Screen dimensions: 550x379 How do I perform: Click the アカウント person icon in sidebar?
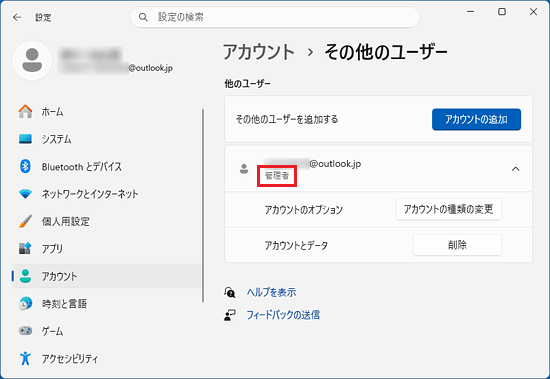25,276
